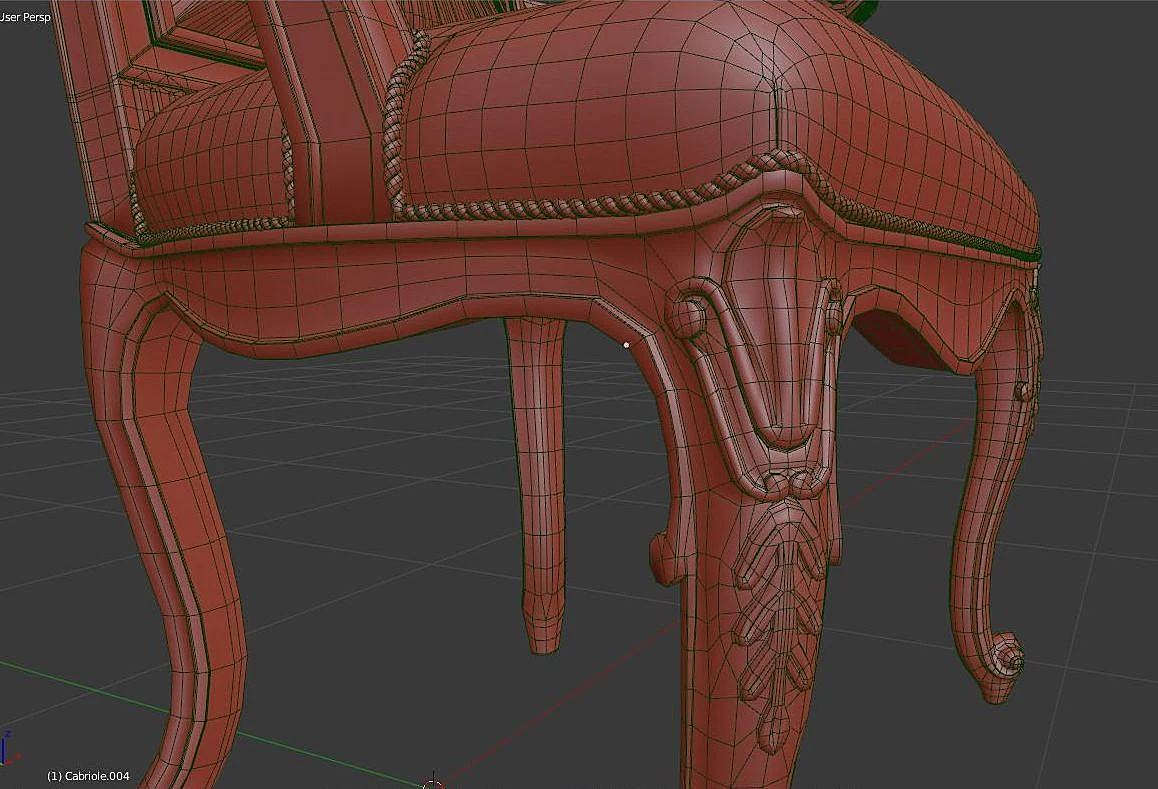Click the "(1) Cabriole.004" object name text
Image resolution: width=1158 pixels, height=789 pixels.
click(x=88, y=776)
